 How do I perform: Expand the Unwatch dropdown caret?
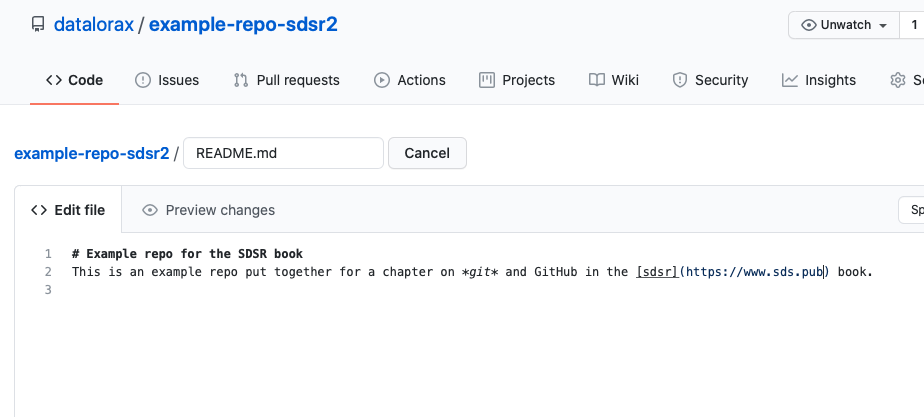(x=883, y=25)
